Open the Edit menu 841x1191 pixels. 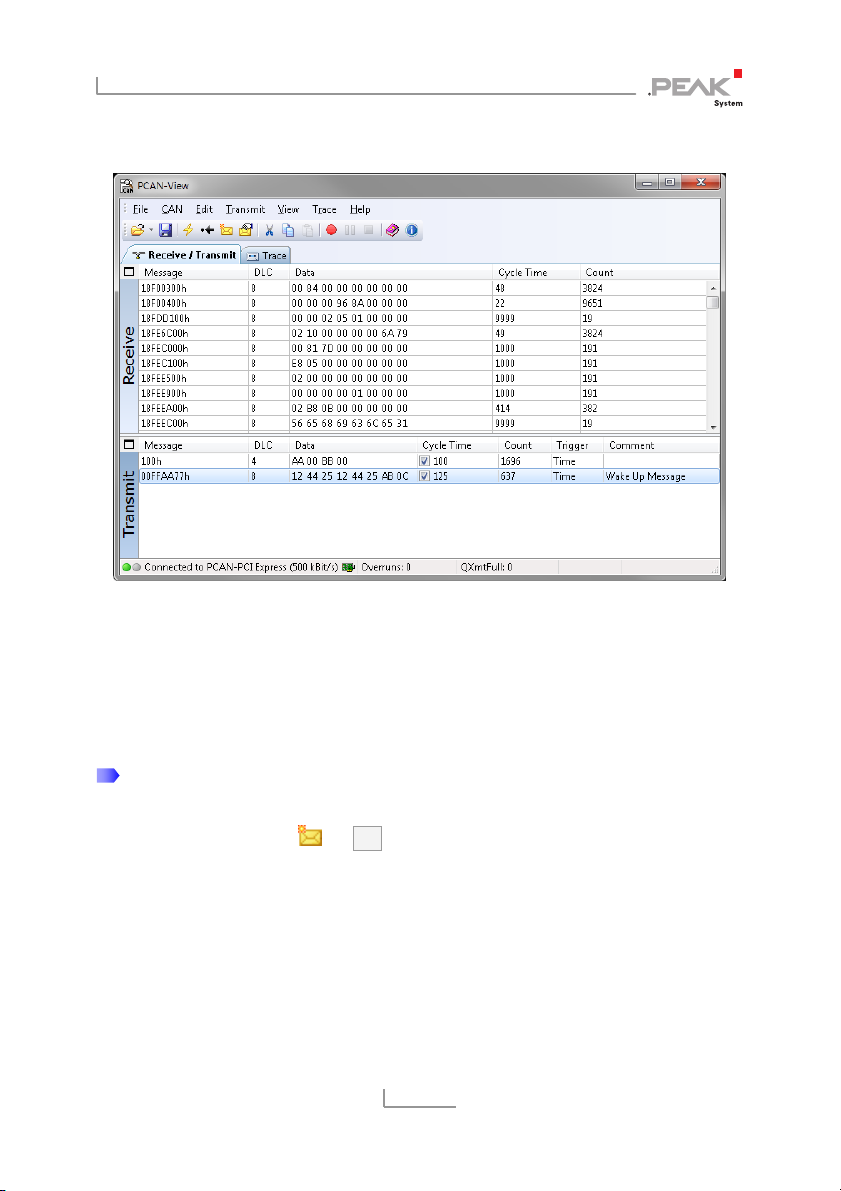204,210
